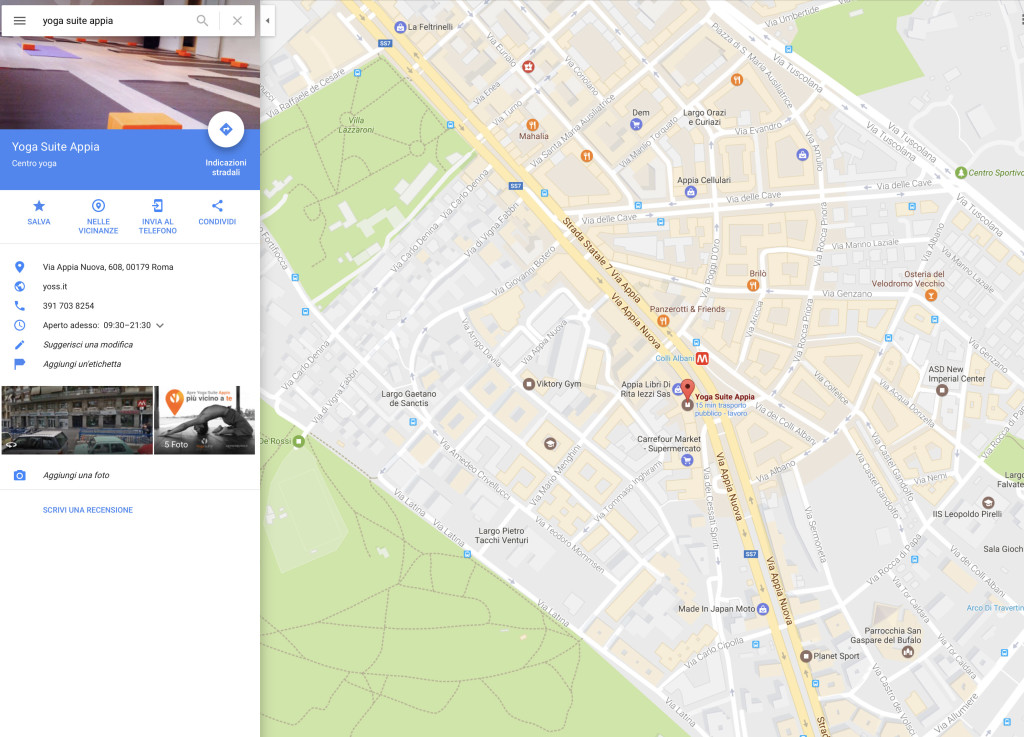
Task: Click in the search input field
Action: coord(110,20)
